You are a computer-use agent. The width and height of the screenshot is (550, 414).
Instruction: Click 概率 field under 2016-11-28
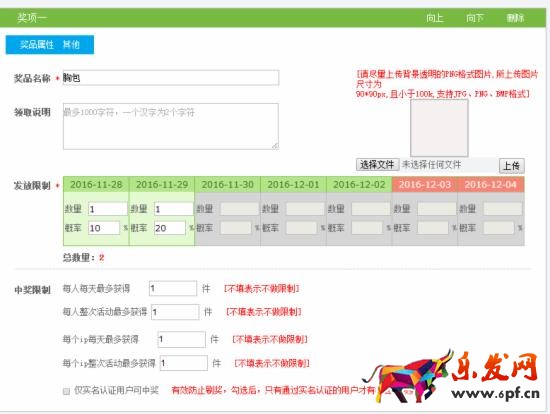pos(104,228)
